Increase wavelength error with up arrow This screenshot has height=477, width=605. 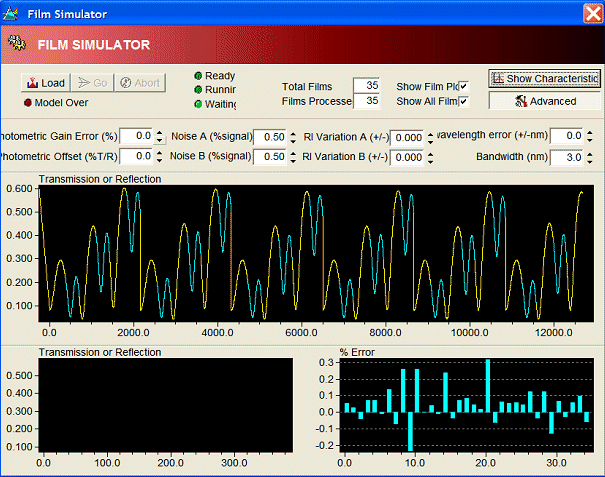pos(590,133)
